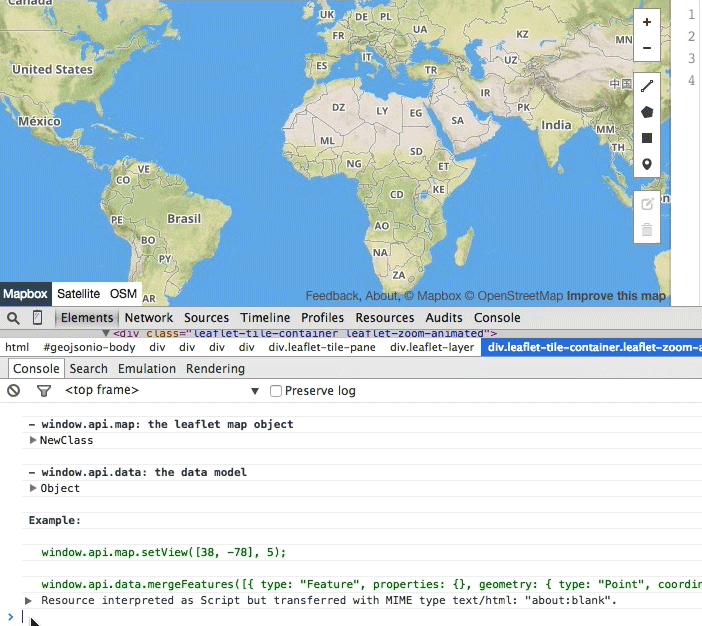
Task: Toggle the Preserve log checkbox
Action: pyautogui.click(x=276, y=391)
